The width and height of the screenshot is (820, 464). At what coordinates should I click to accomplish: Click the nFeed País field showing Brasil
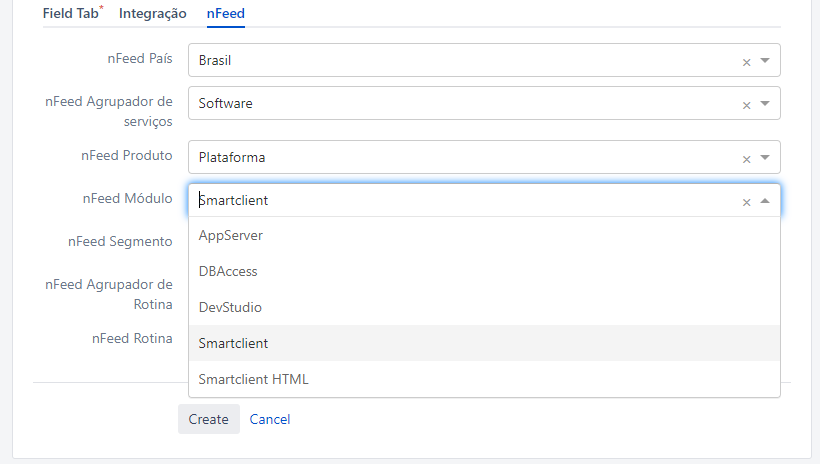pyautogui.click(x=460, y=60)
